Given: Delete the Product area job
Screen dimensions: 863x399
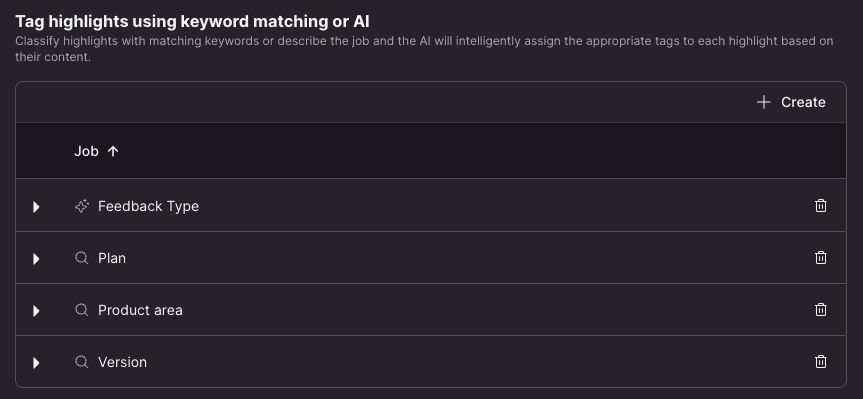Looking at the screenshot, I should point(820,310).
